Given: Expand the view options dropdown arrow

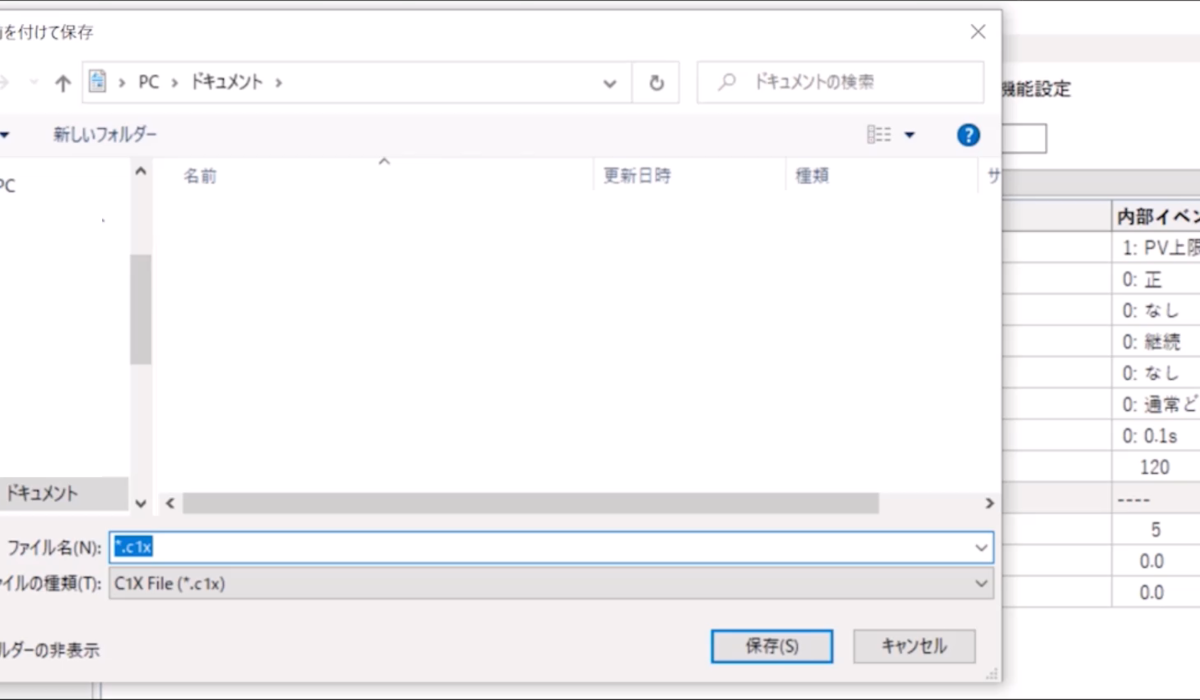Looking at the screenshot, I should (x=909, y=135).
